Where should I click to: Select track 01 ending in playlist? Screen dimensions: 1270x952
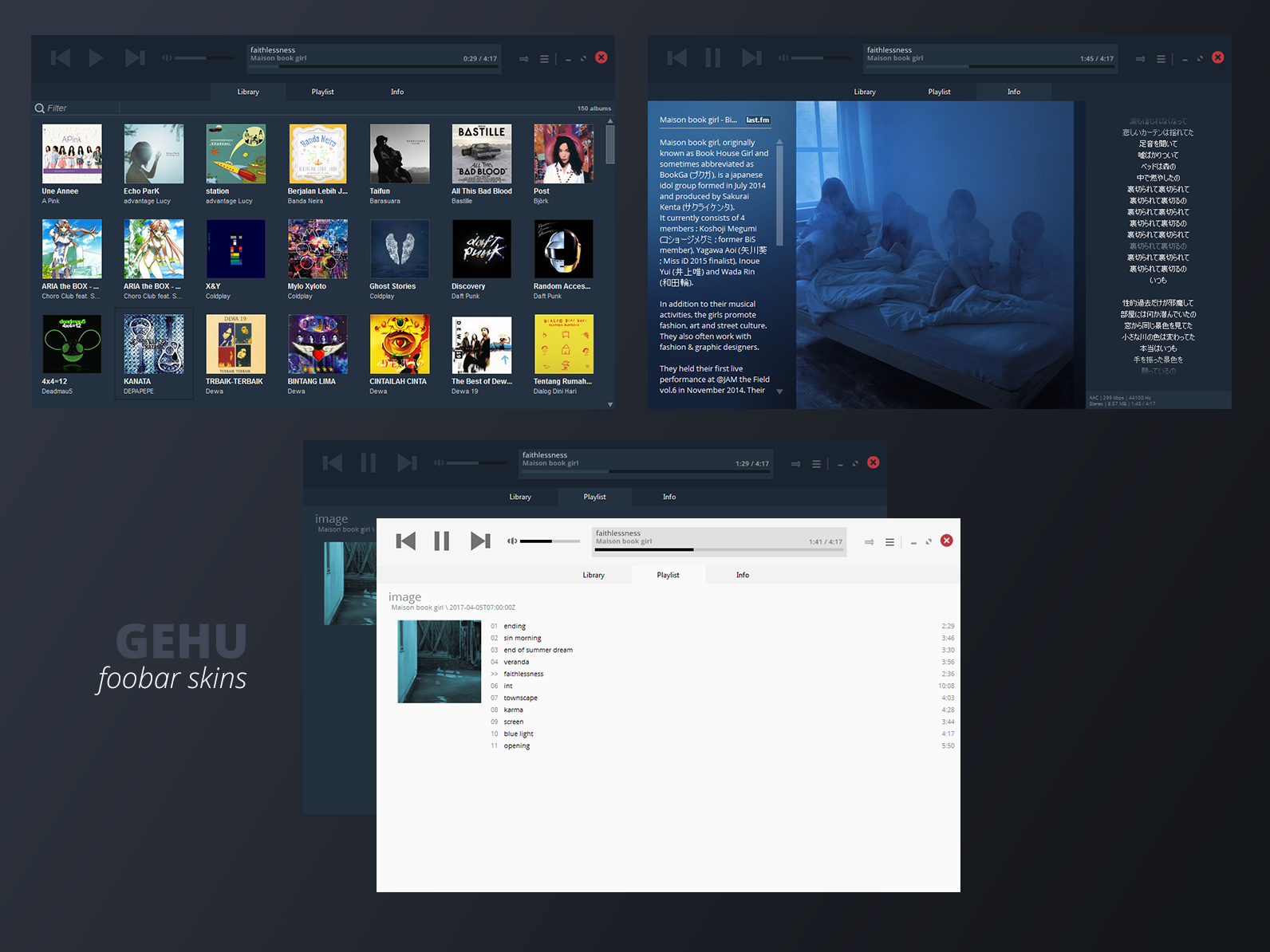pyautogui.click(x=722, y=627)
